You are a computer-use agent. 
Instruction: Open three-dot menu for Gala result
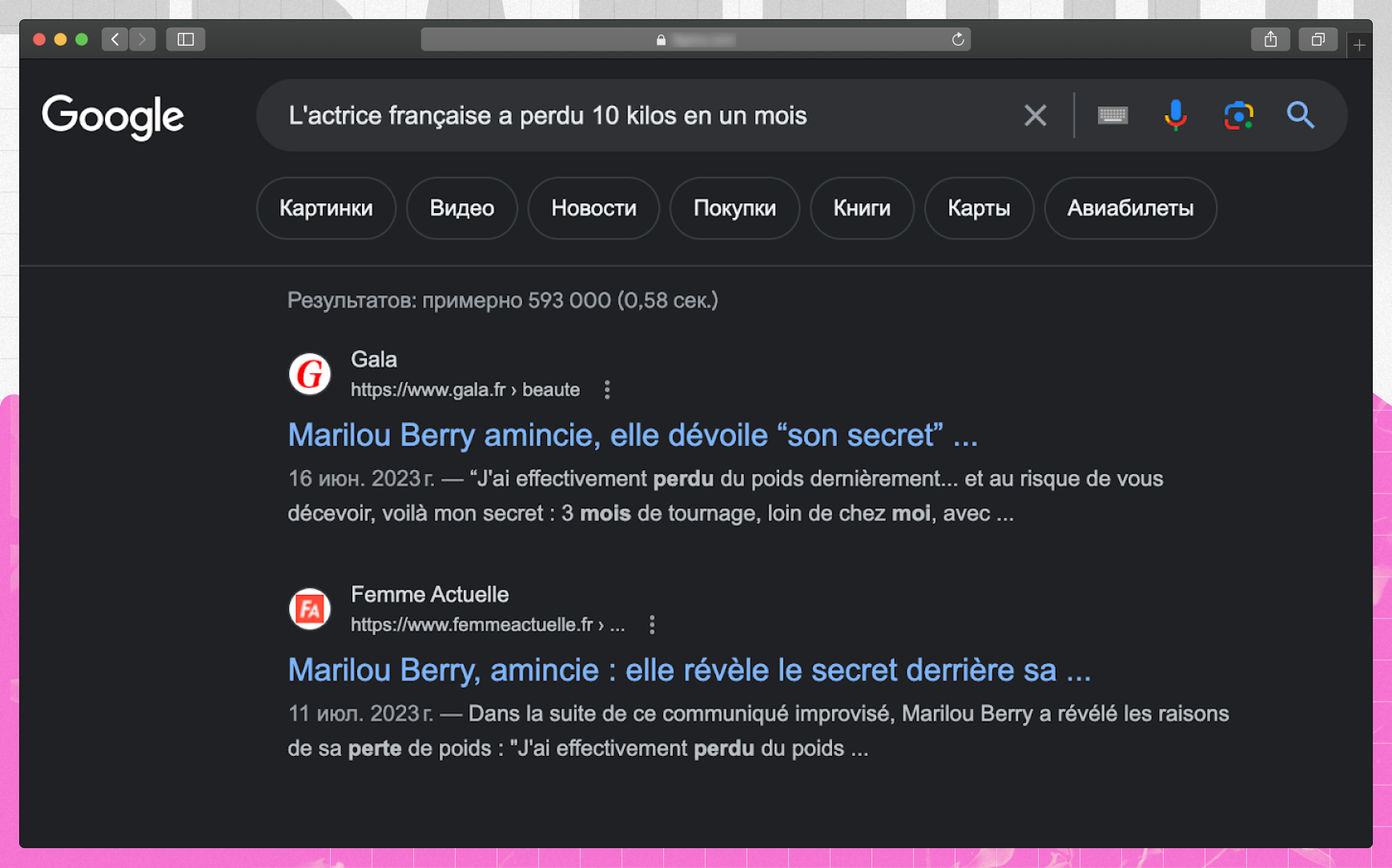607,389
